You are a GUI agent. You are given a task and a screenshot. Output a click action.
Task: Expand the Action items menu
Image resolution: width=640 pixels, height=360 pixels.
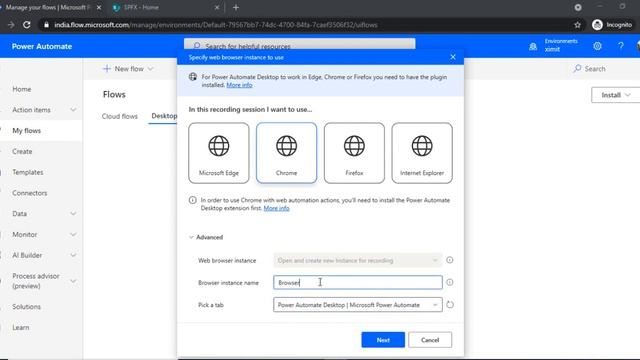tap(73, 110)
